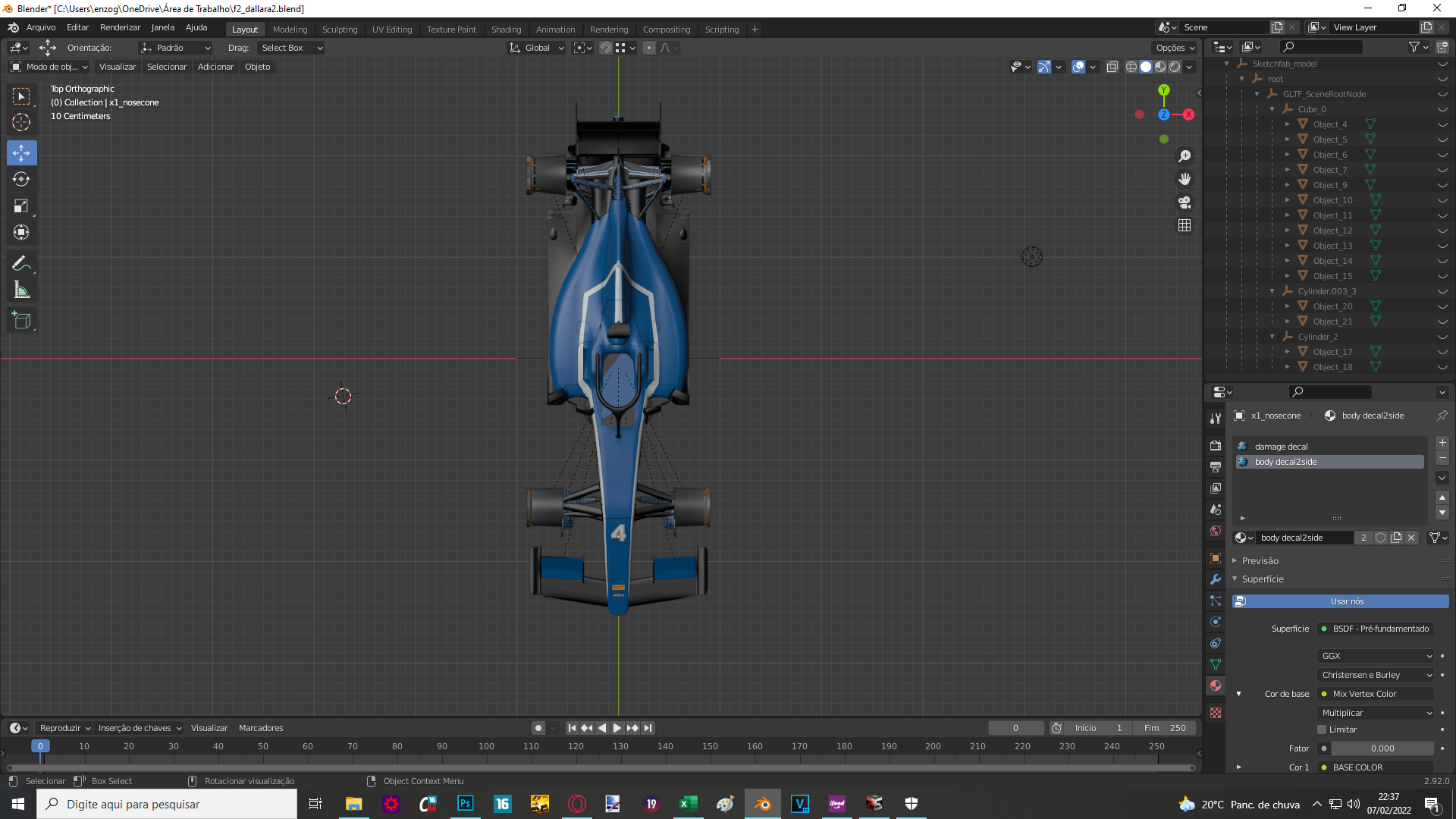Open the Multiplicar blend mode dropdown
The height and width of the screenshot is (819, 1456).
(x=1376, y=713)
